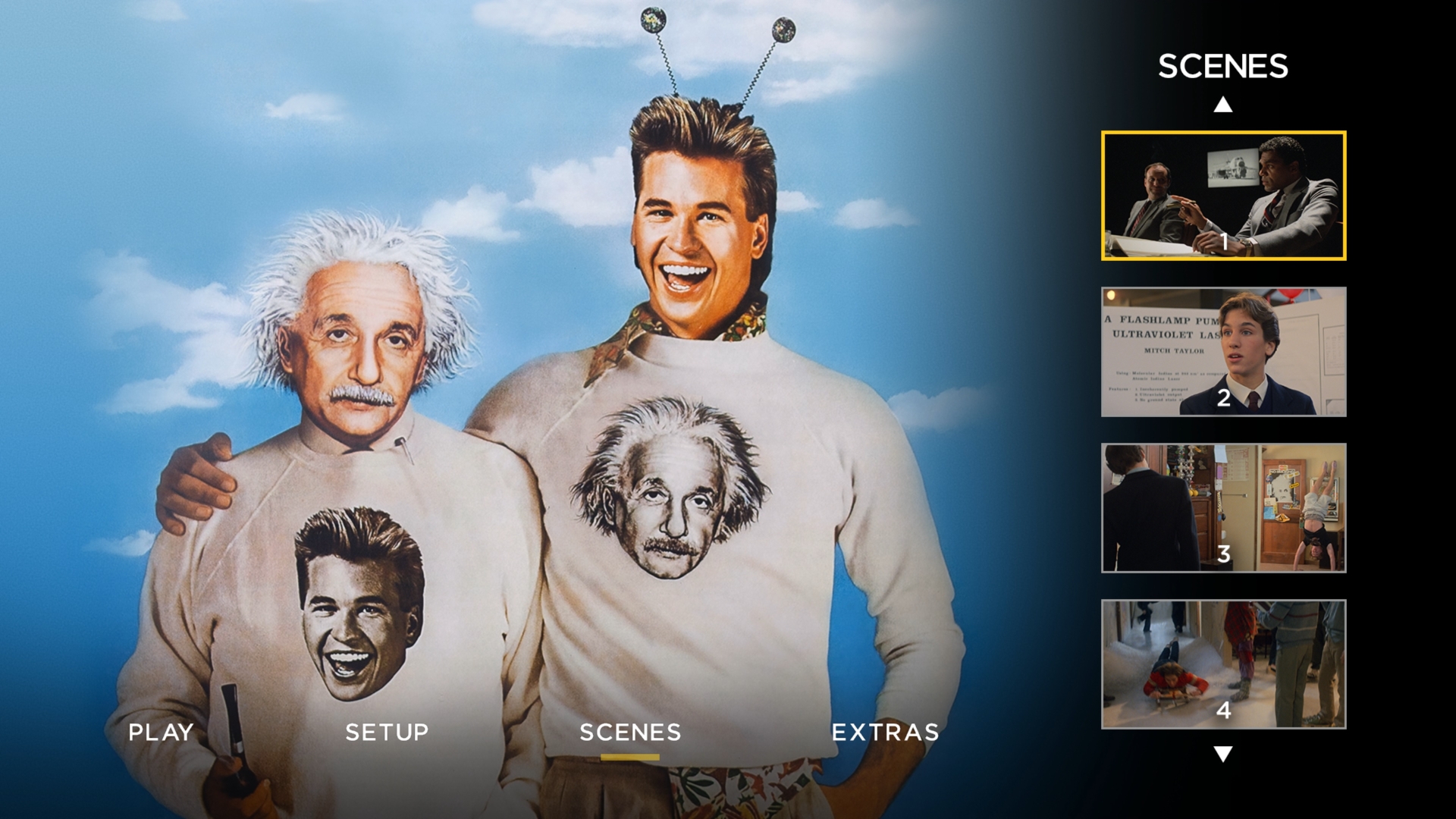Choose scene 2 with Mitch Taylor sign

pyautogui.click(x=1224, y=352)
